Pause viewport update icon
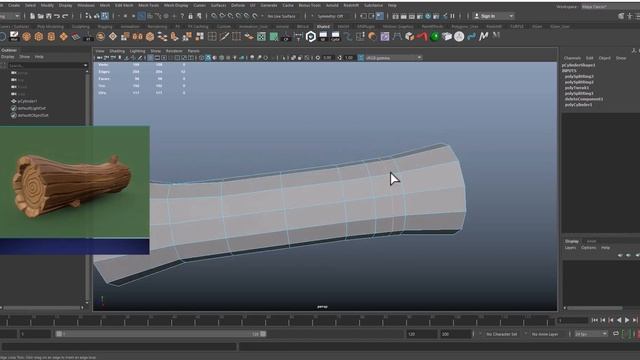640x360 pixels. [452, 16]
